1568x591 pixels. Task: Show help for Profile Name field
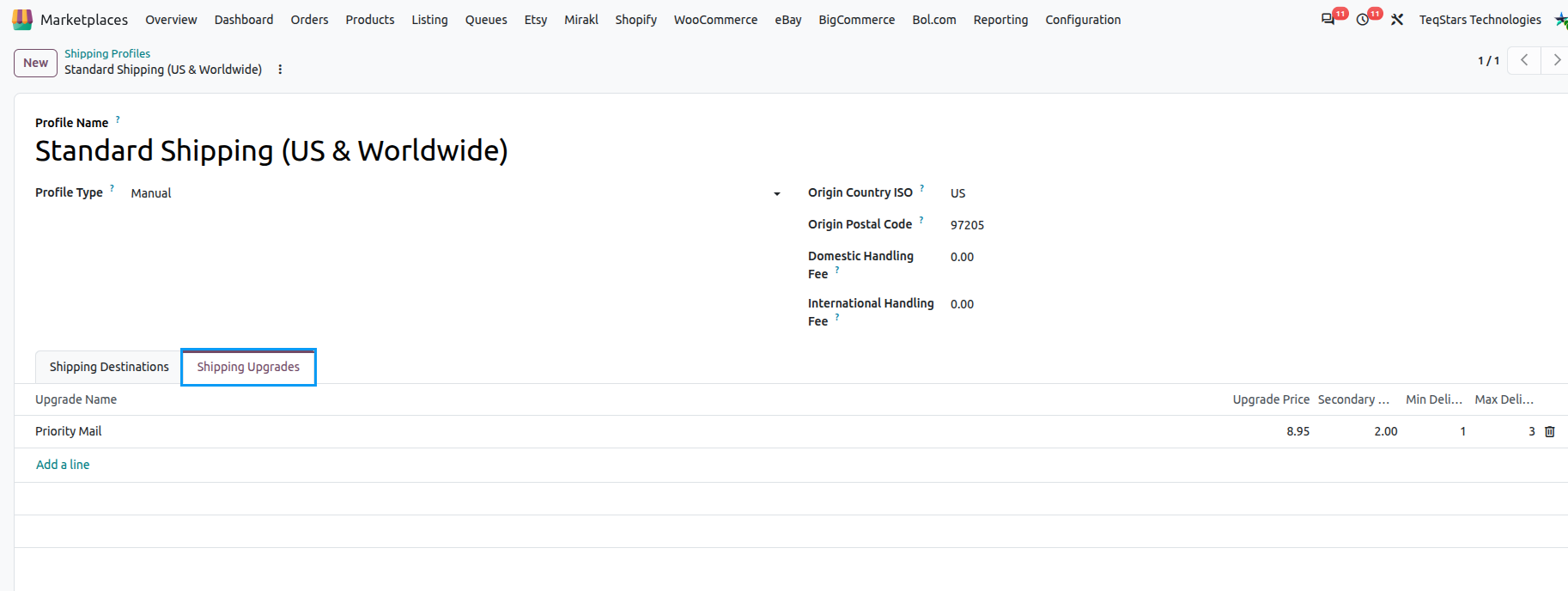click(x=118, y=119)
